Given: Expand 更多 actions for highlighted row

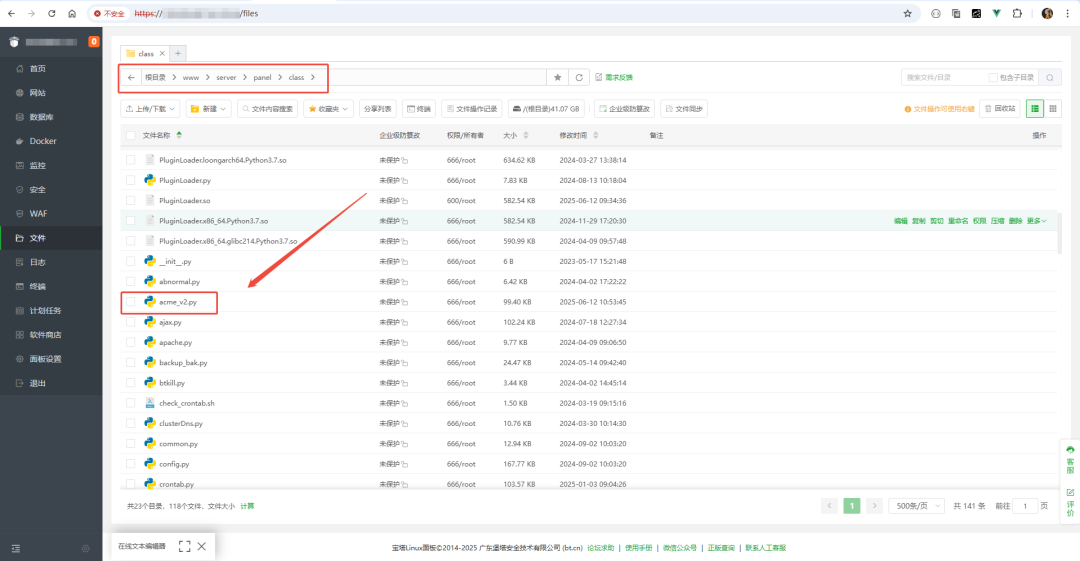Looking at the screenshot, I should (x=1037, y=221).
